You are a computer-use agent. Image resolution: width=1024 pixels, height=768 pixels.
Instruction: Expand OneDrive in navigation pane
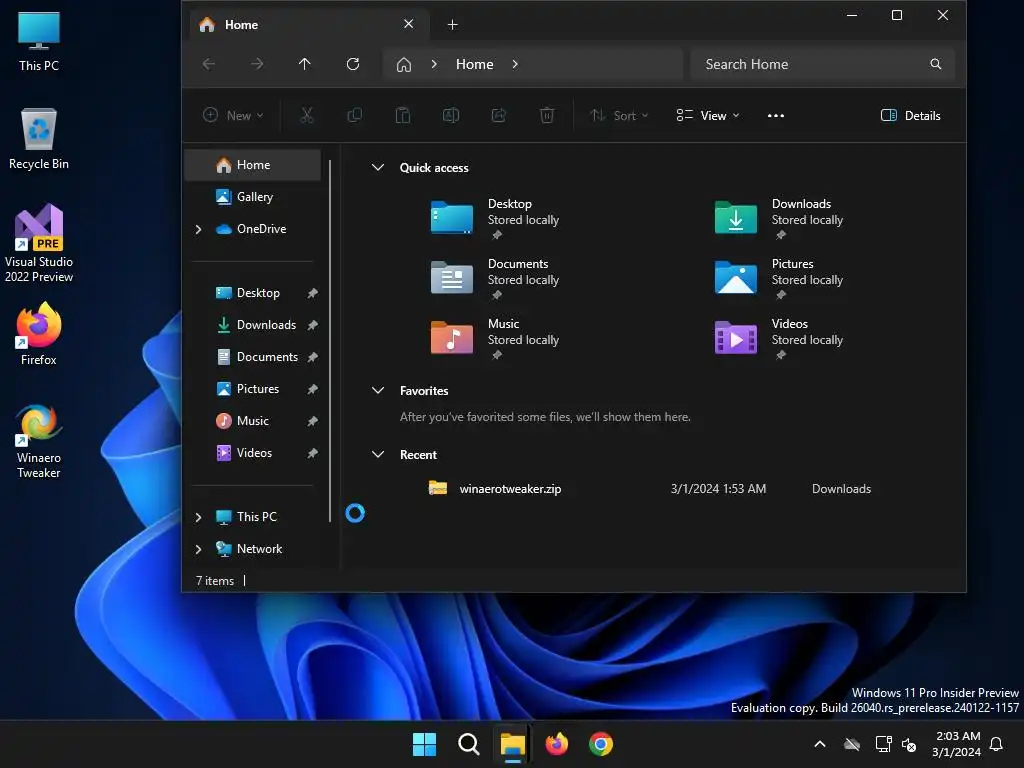199,229
